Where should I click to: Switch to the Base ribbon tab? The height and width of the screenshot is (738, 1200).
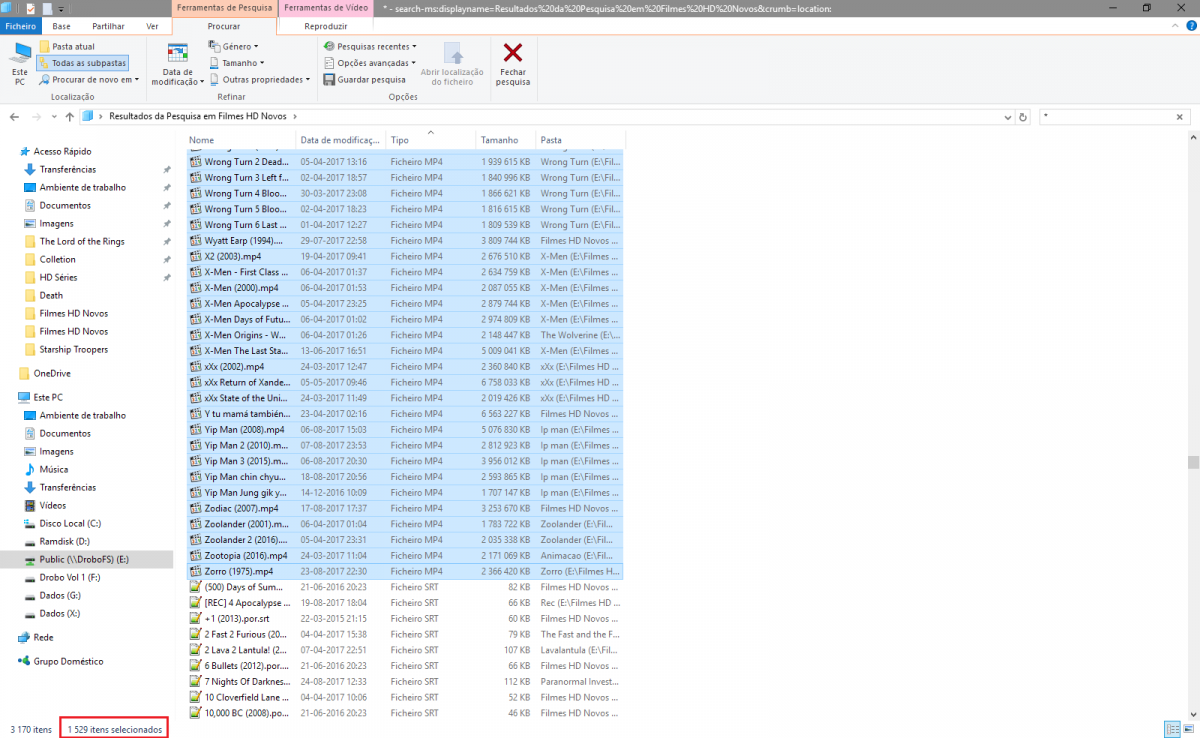point(61,26)
